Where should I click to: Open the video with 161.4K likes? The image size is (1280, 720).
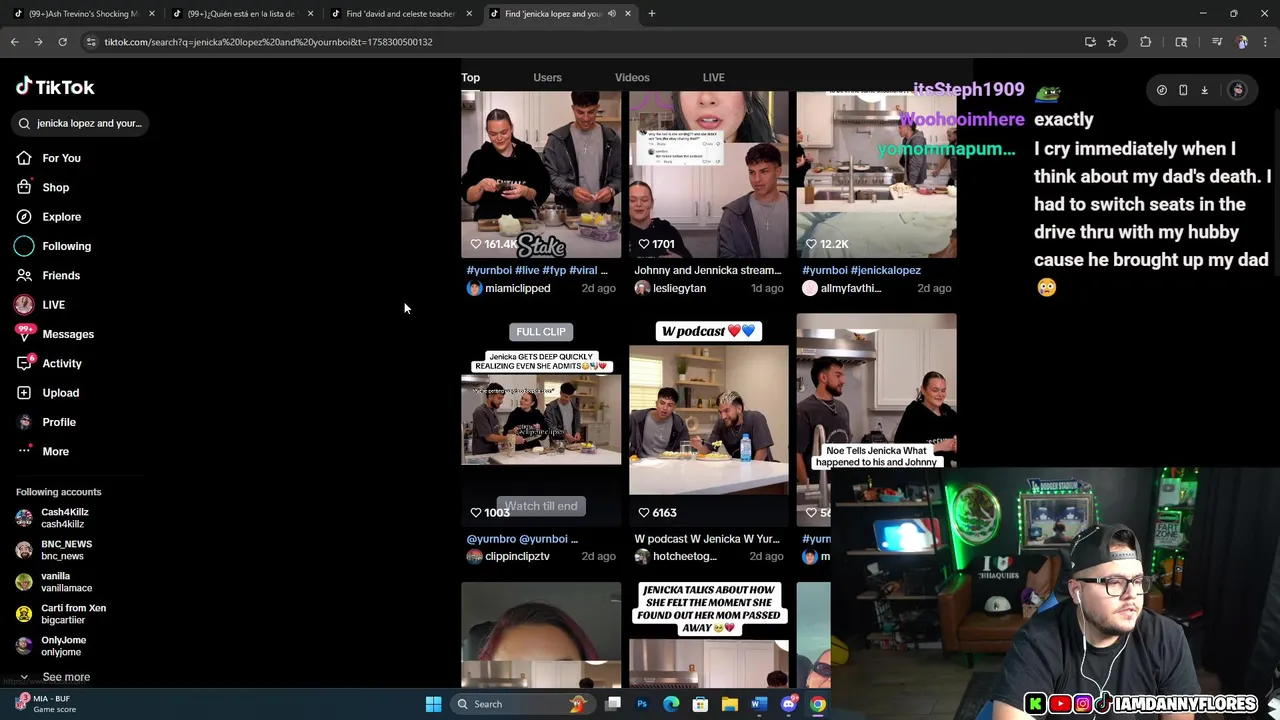coord(541,175)
